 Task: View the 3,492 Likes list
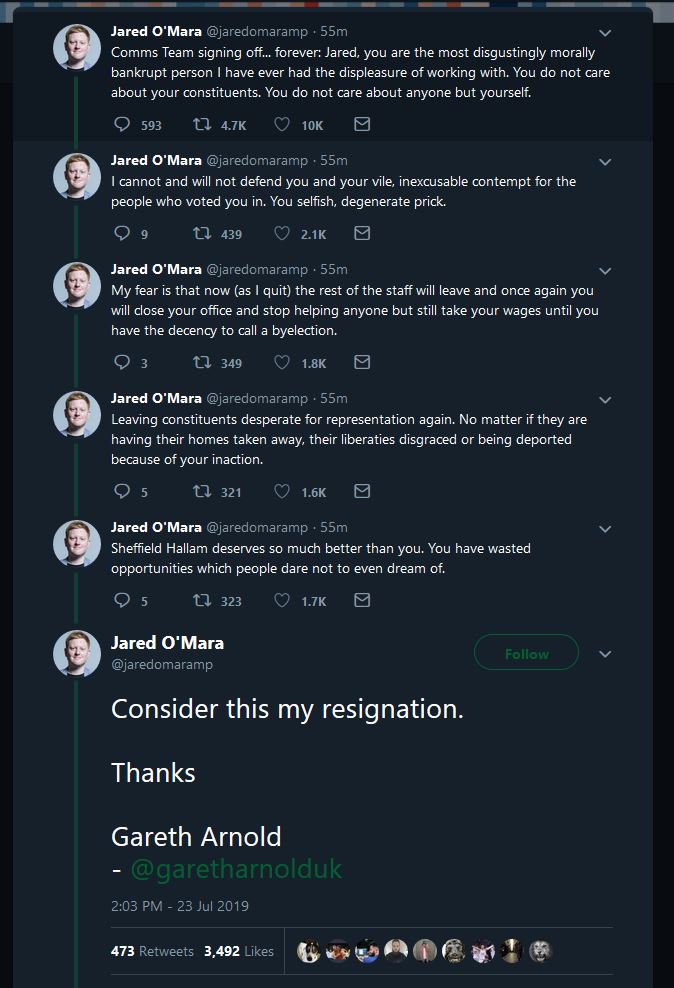pos(239,951)
